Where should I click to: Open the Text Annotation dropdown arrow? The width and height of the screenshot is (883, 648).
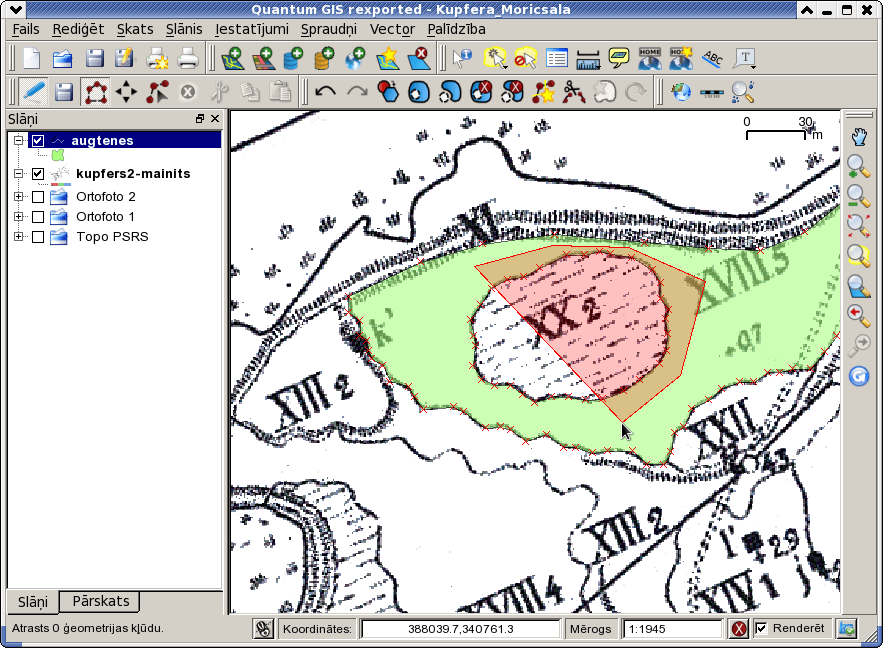(753, 67)
